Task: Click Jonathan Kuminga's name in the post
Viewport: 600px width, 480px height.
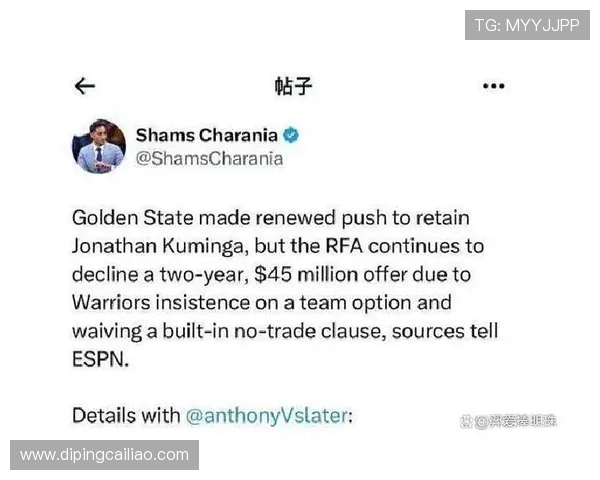Action: [x=158, y=246]
